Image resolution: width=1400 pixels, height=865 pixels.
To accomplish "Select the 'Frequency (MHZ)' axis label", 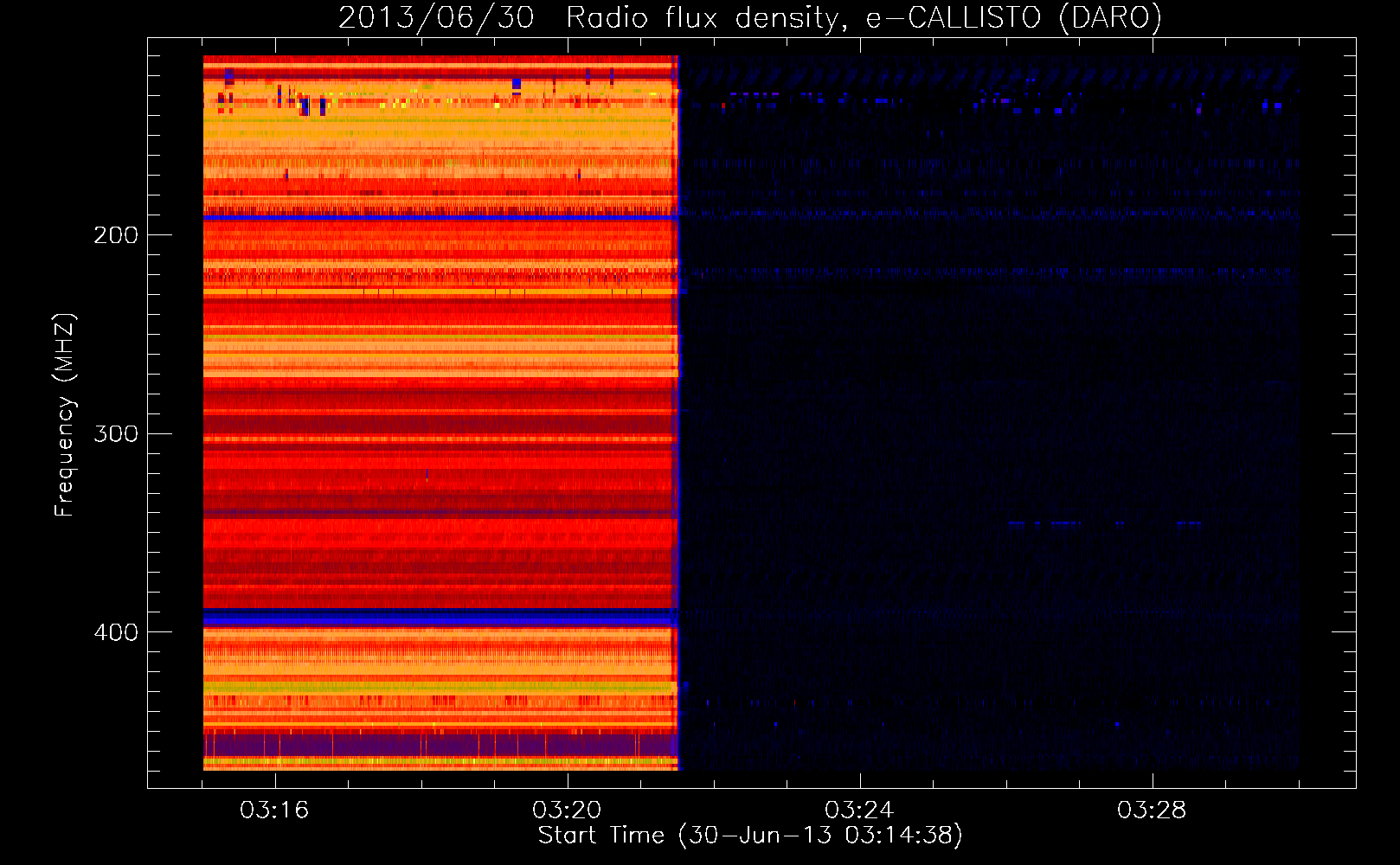I will [65, 415].
